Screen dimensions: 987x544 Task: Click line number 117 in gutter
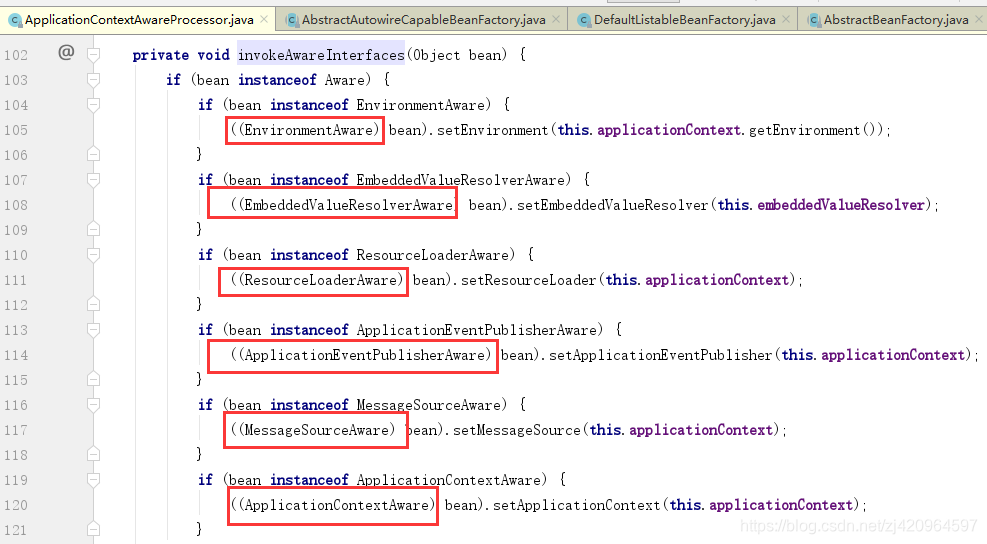pos(16,430)
